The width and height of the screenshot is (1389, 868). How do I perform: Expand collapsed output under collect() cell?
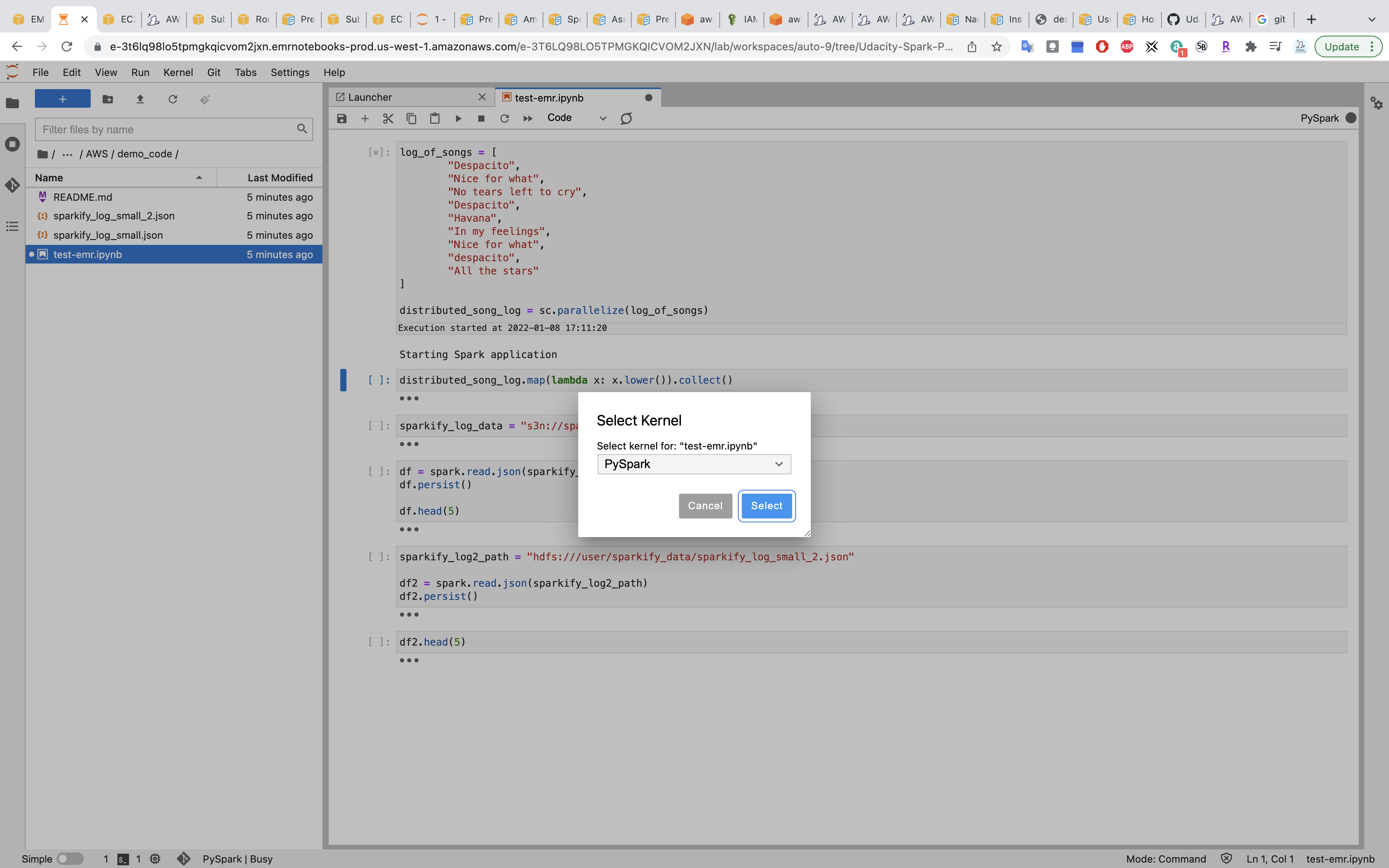tap(408, 398)
